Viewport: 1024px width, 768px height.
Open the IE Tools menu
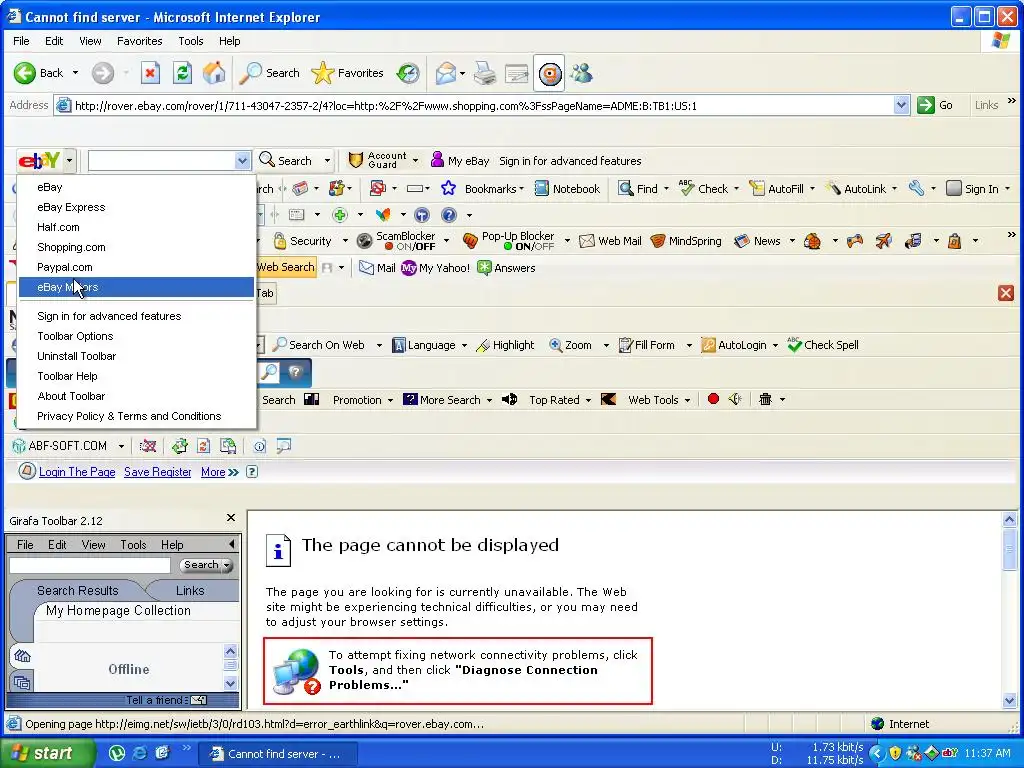(x=191, y=40)
